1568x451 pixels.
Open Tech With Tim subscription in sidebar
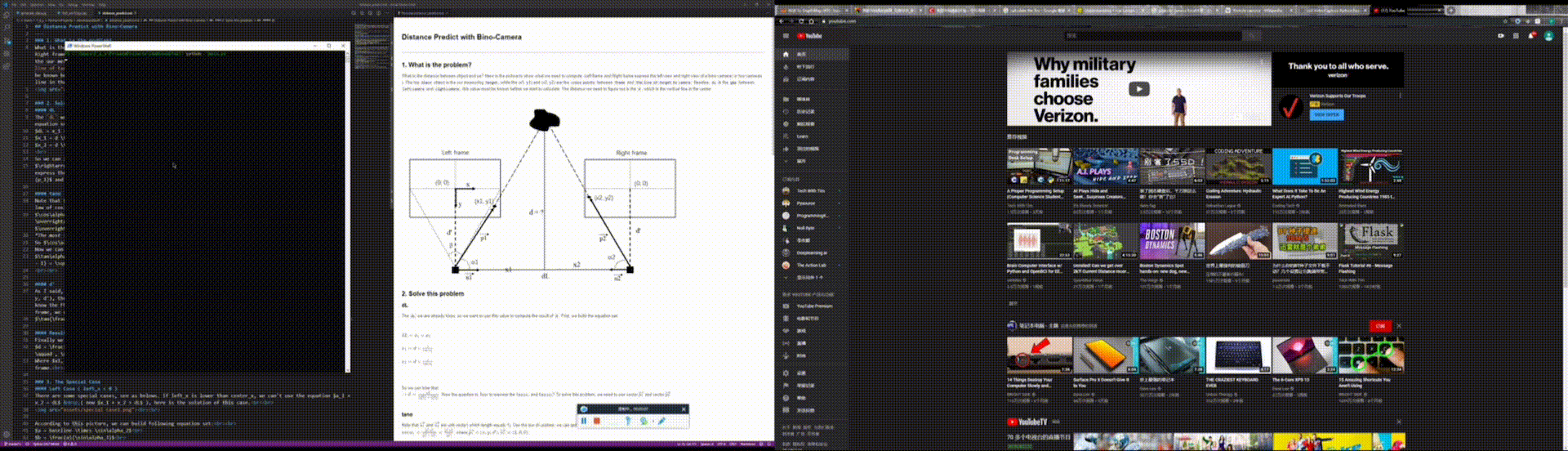click(x=812, y=190)
